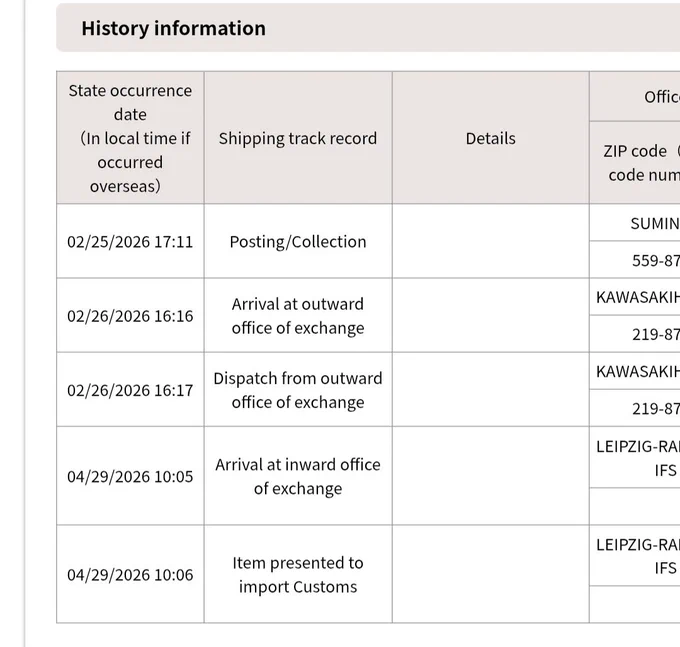
Task: Click the LEIPZIG office cell for 10:05 entry
Action: pyautogui.click(x=635, y=457)
